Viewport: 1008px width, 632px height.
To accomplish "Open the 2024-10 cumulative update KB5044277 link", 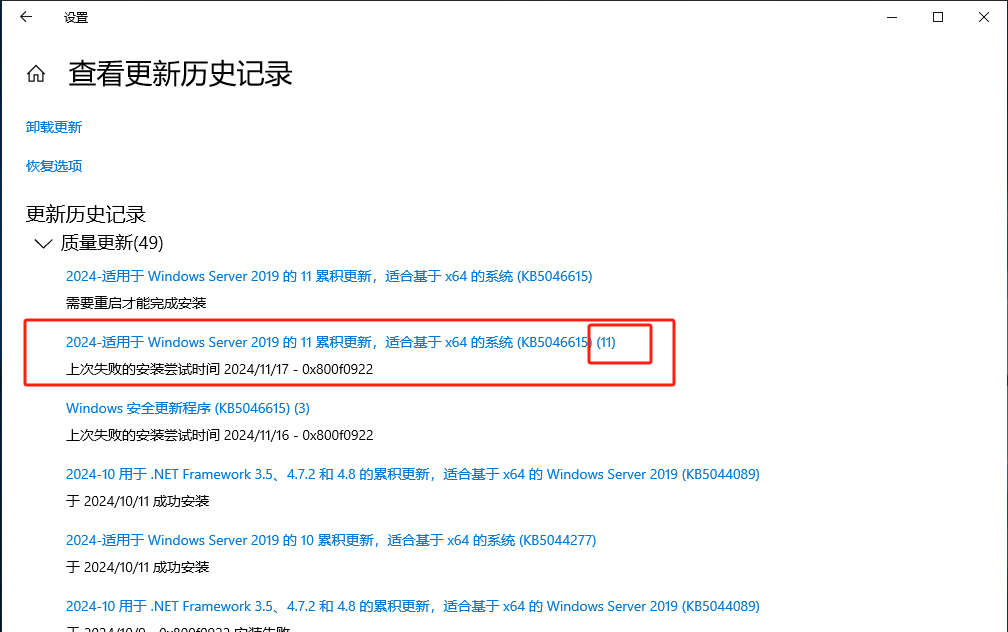I will point(331,541).
